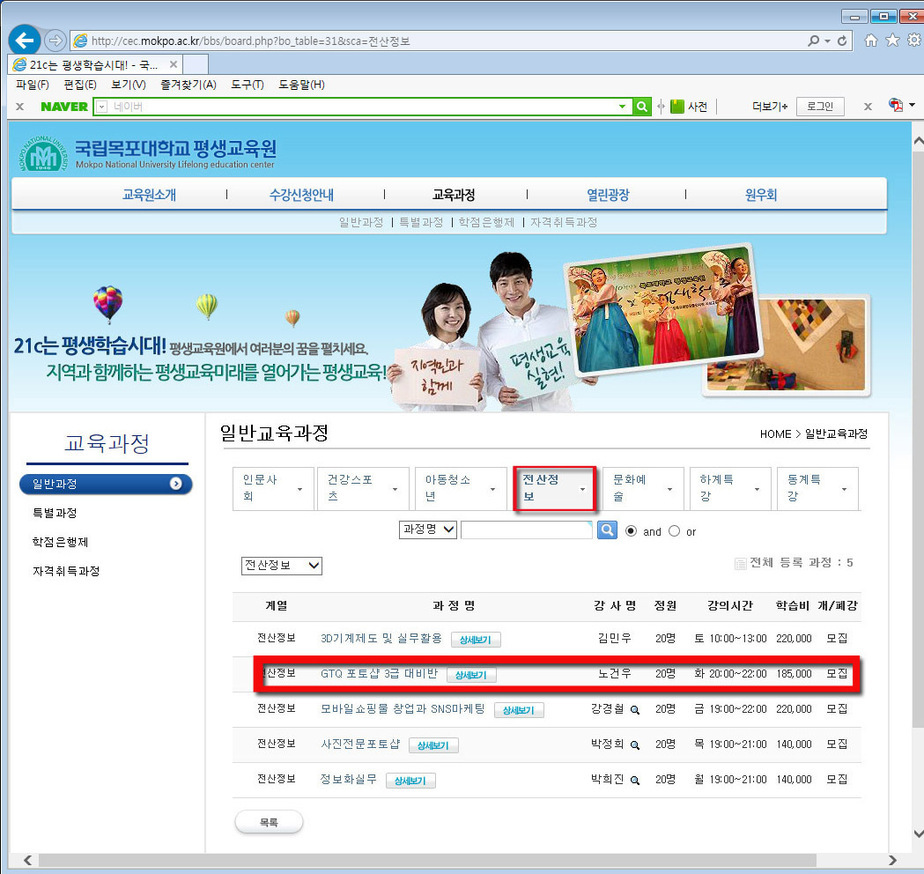The image size is (924, 874).
Task: Click 학점은행제 in the left sidebar
Action: tap(60, 542)
